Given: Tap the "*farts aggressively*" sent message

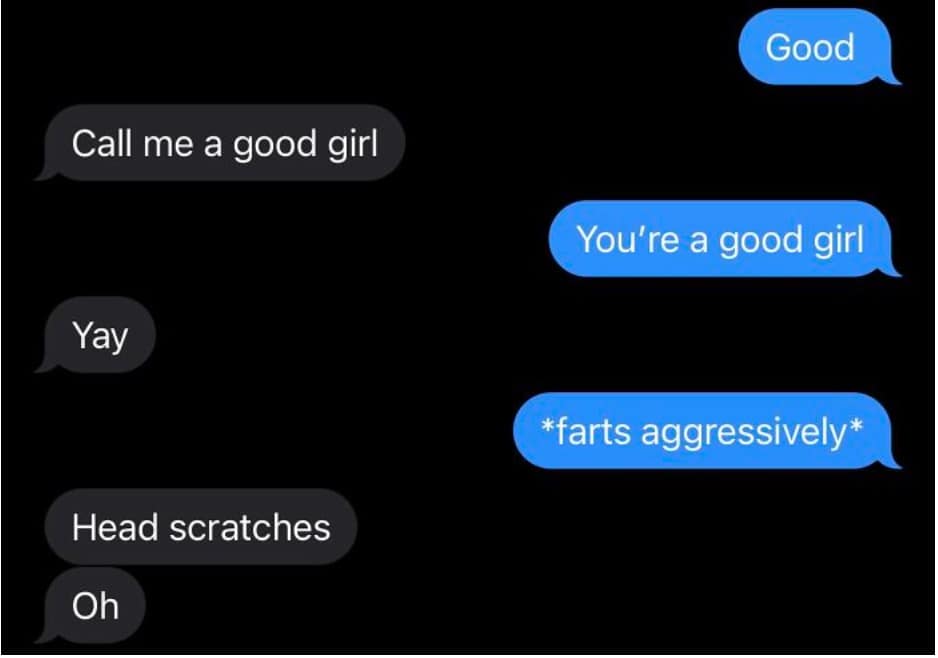Looking at the screenshot, I should pyautogui.click(x=703, y=431).
